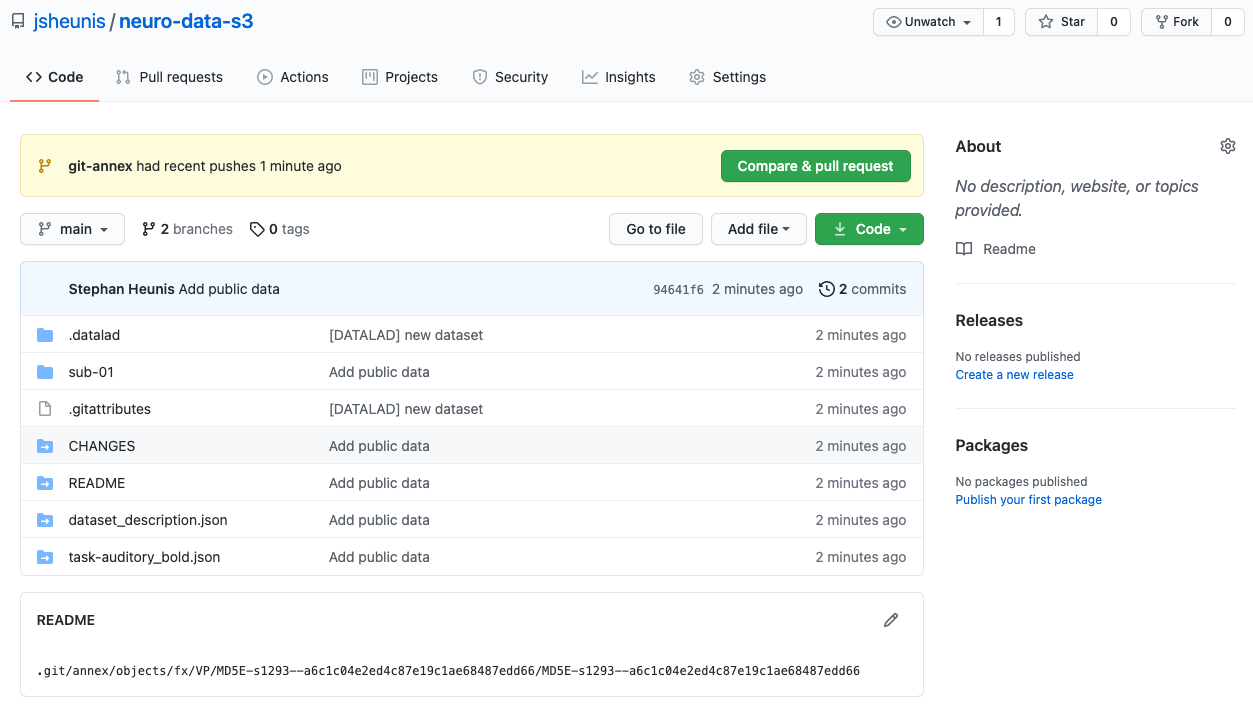The width and height of the screenshot is (1253, 710).
Task: Click the Readme book icon in the About section
Action: (963, 249)
